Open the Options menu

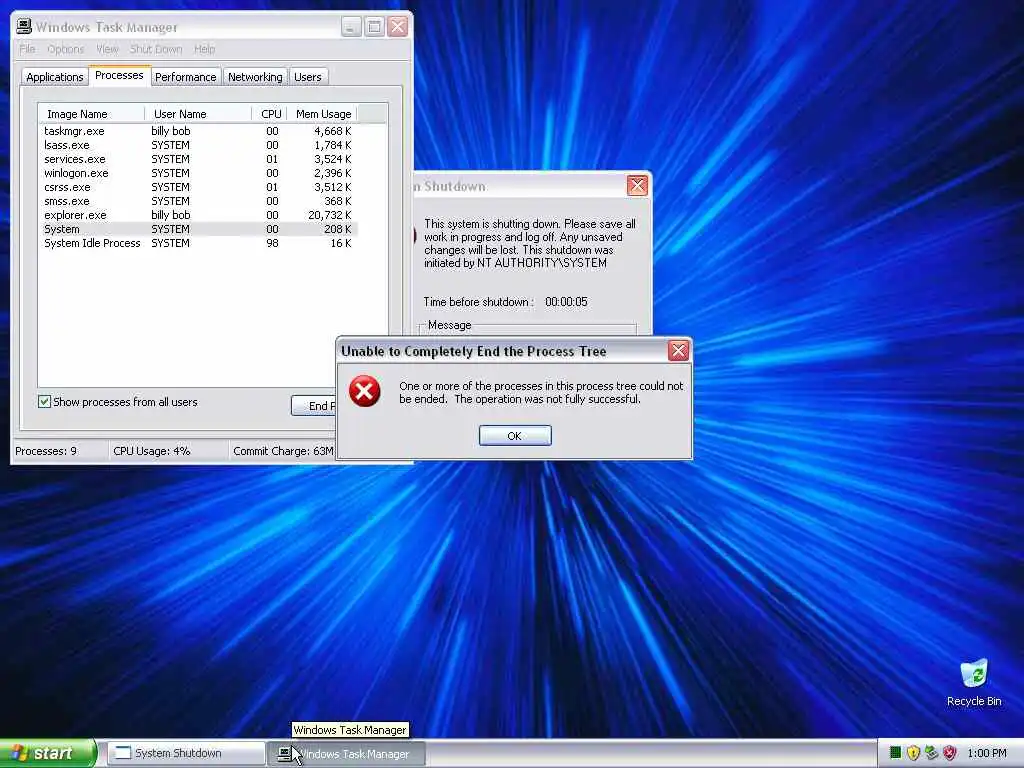(x=65, y=49)
